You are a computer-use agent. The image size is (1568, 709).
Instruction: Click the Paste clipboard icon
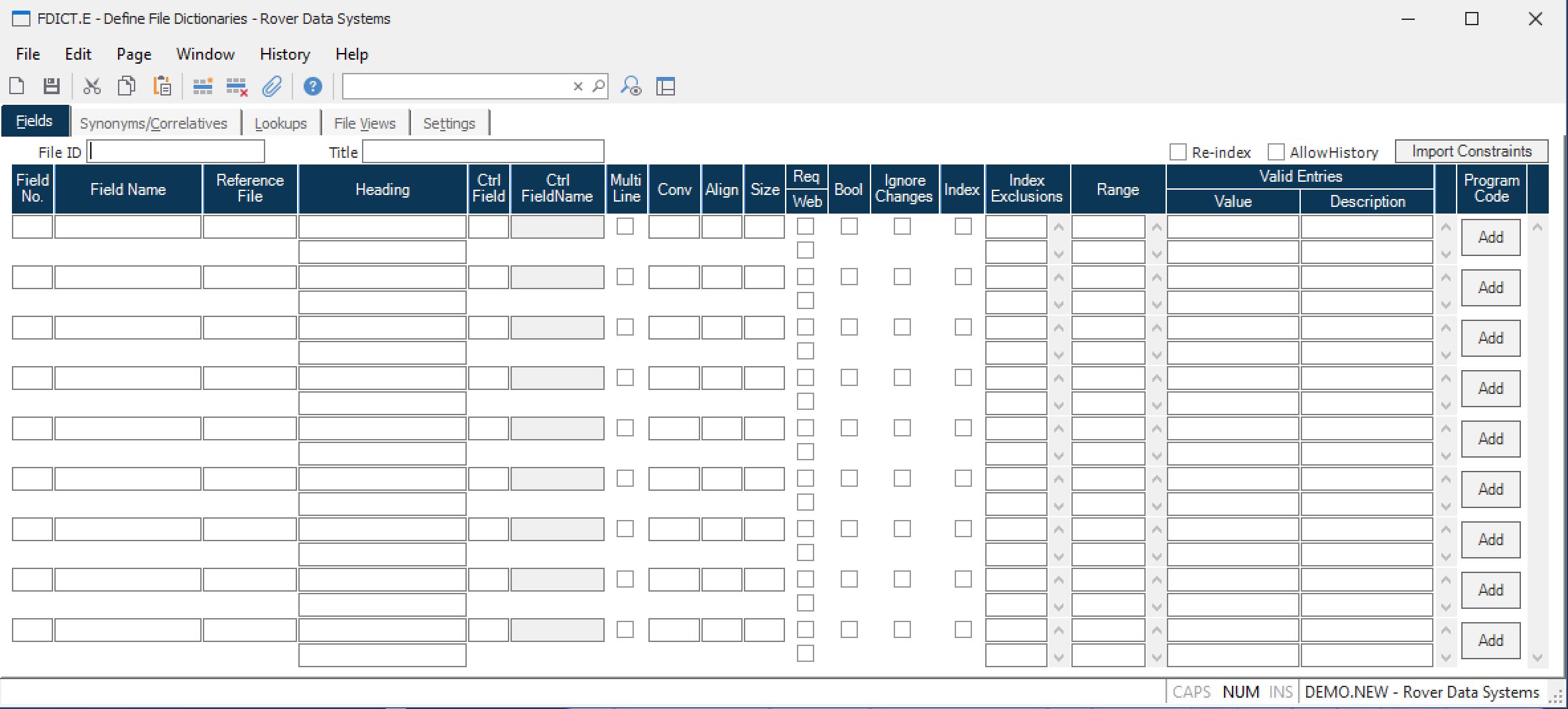pos(162,86)
